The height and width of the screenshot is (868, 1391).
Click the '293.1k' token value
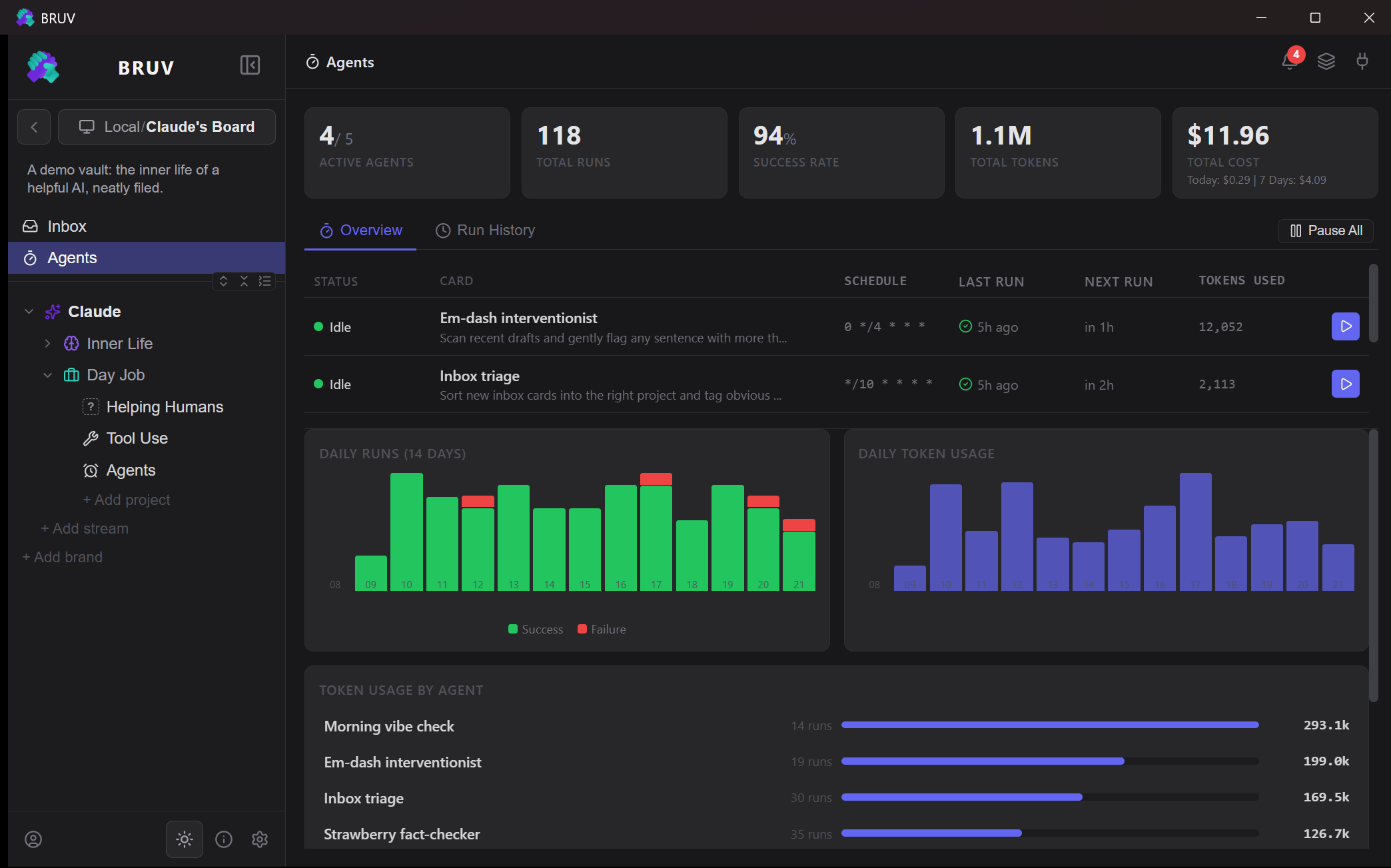(x=1326, y=725)
